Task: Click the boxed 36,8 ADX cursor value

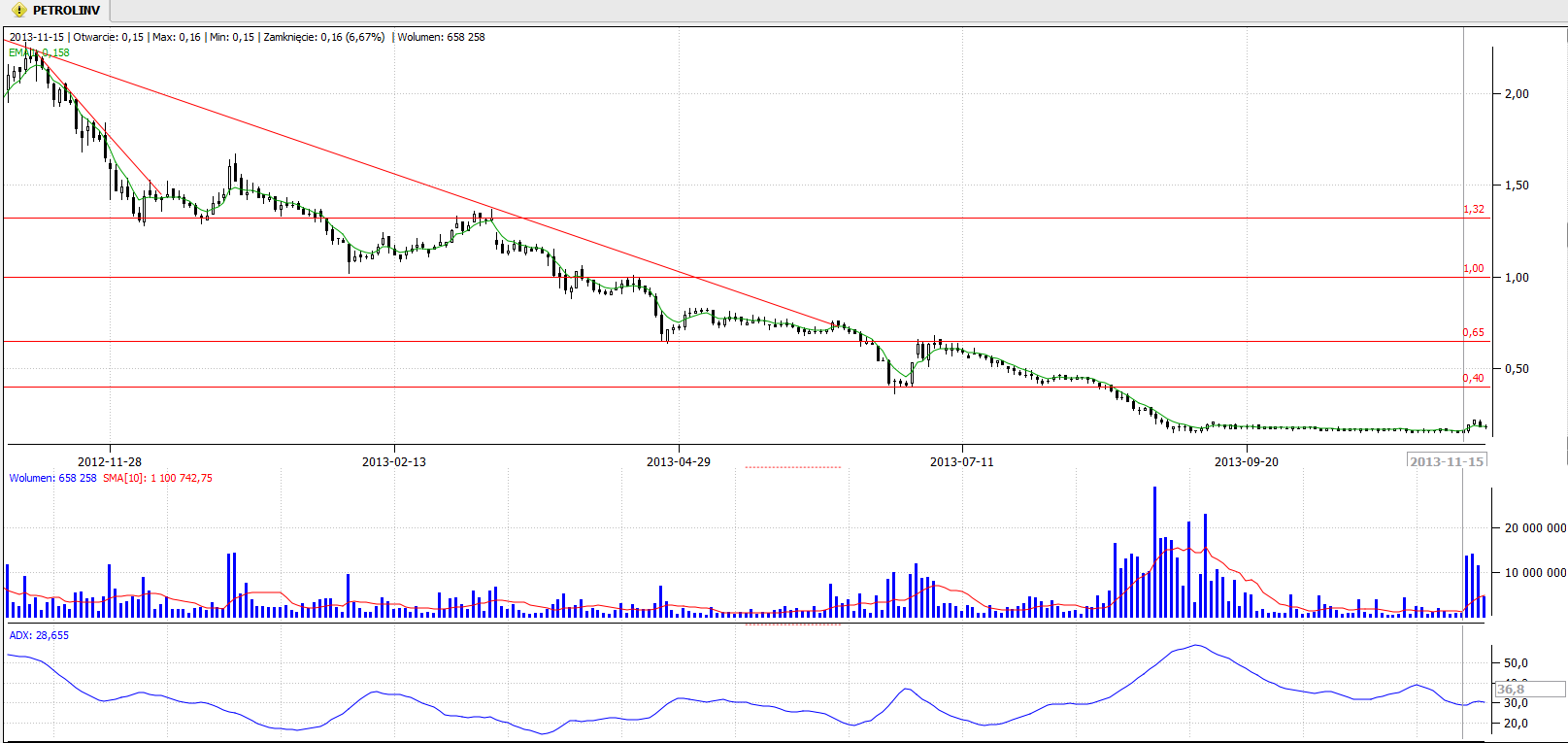Action: click(x=1529, y=690)
